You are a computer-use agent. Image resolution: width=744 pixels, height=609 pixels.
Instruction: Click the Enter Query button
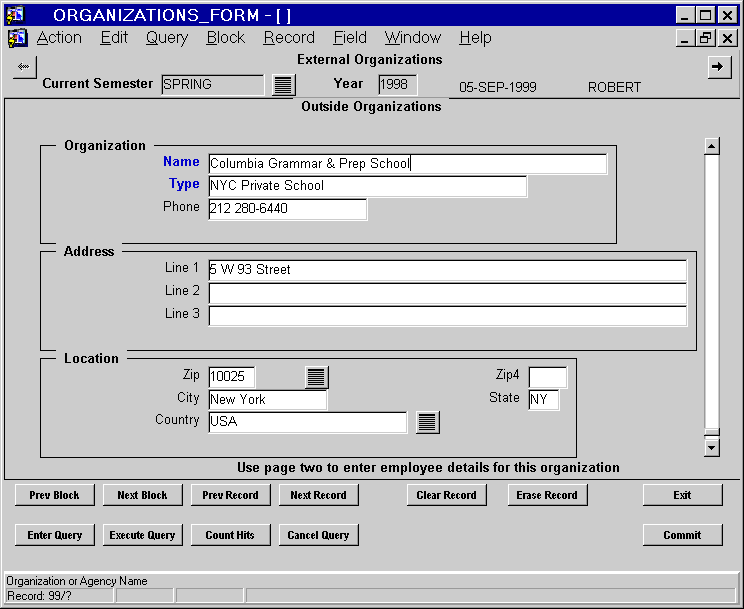coord(55,535)
